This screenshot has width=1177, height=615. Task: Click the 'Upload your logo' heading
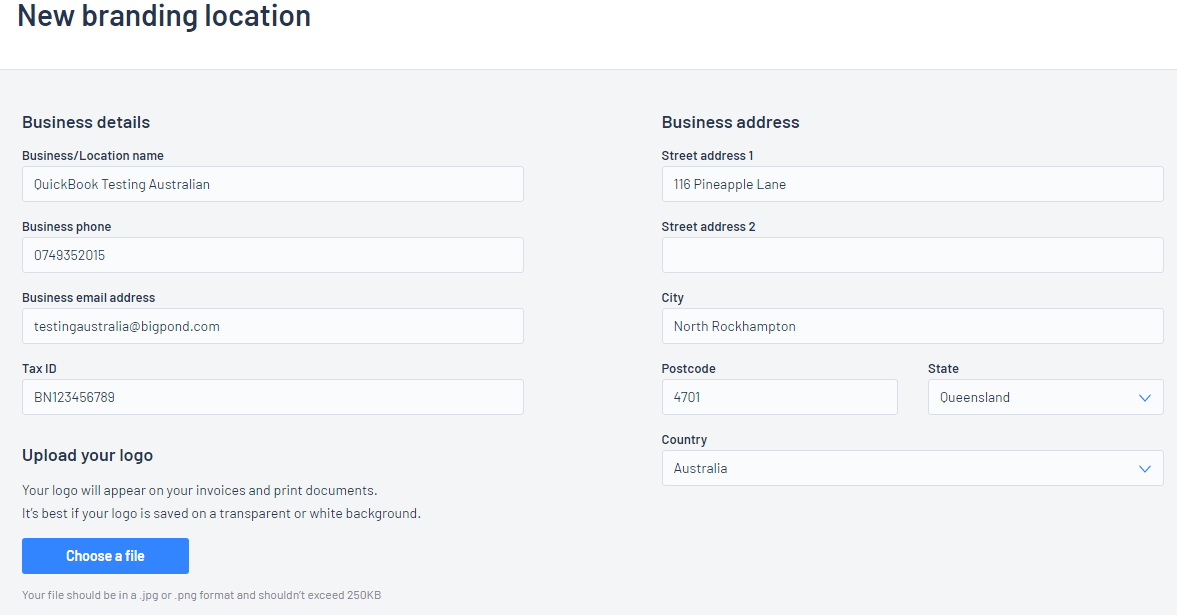pyautogui.click(x=88, y=455)
